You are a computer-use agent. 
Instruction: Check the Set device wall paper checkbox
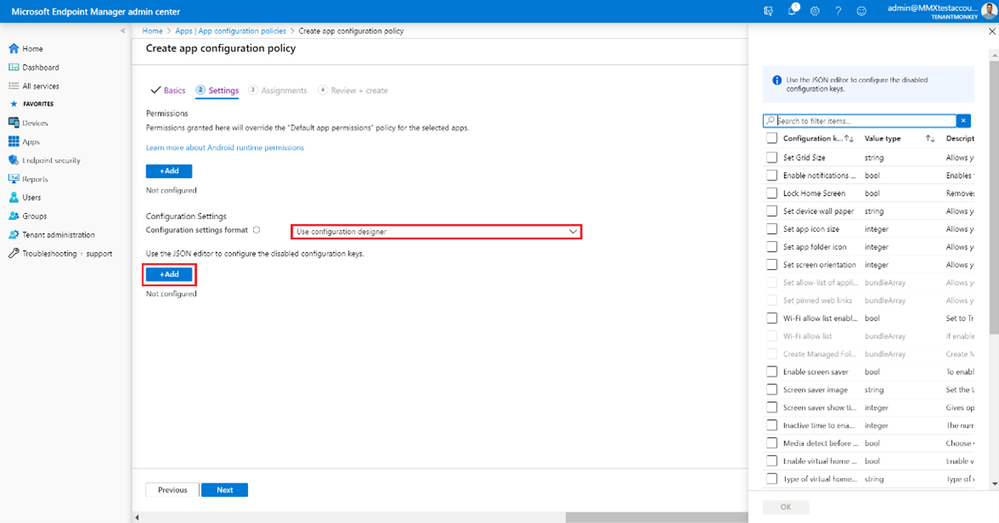click(x=772, y=211)
